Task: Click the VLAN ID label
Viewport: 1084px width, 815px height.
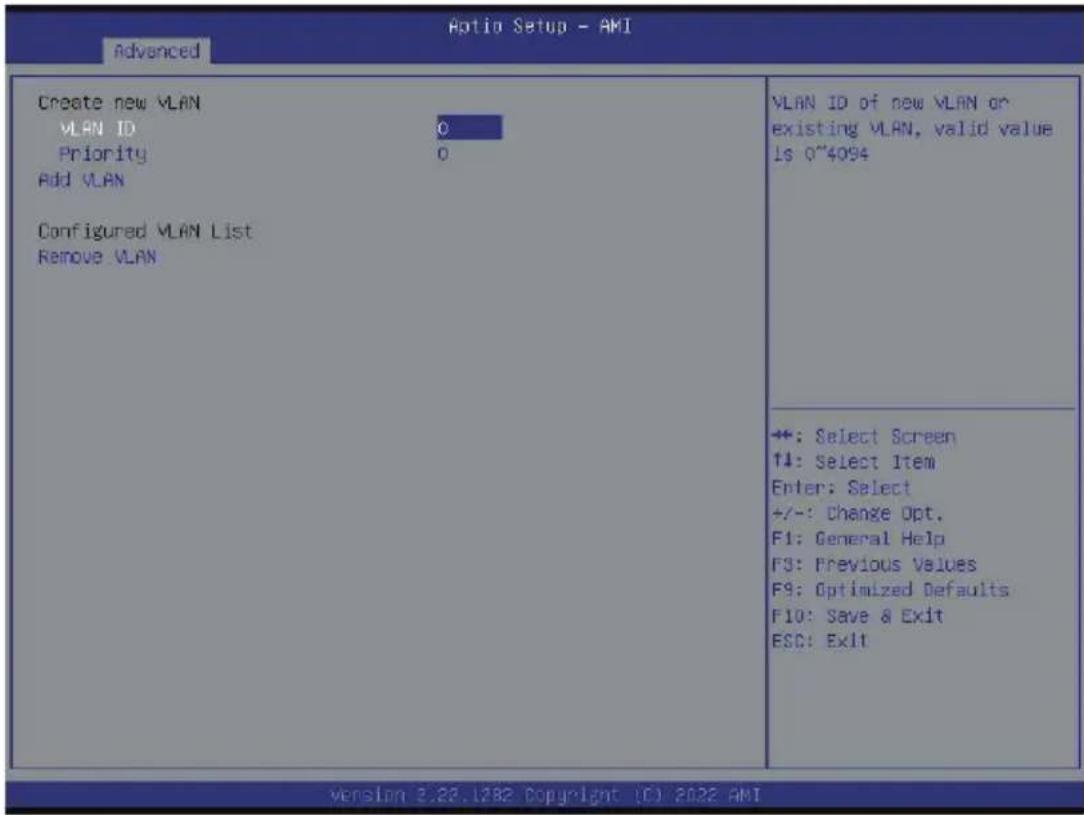Action: tap(97, 129)
